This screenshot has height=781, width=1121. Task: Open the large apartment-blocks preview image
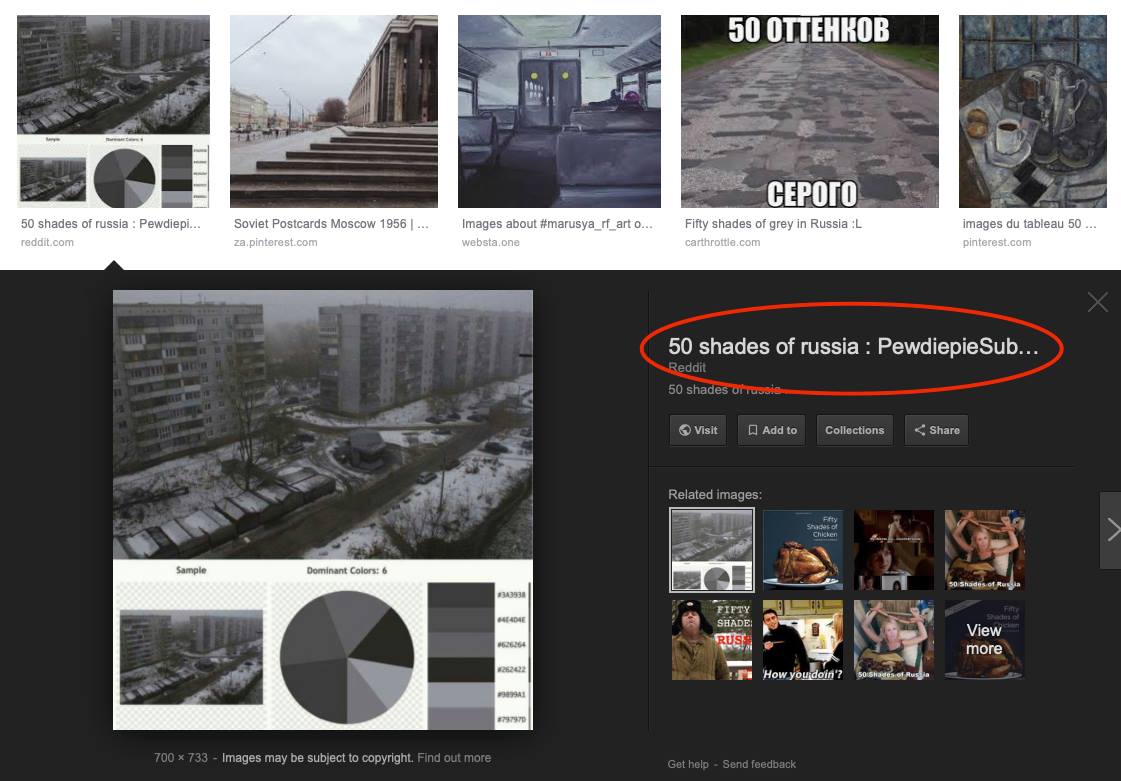point(323,510)
